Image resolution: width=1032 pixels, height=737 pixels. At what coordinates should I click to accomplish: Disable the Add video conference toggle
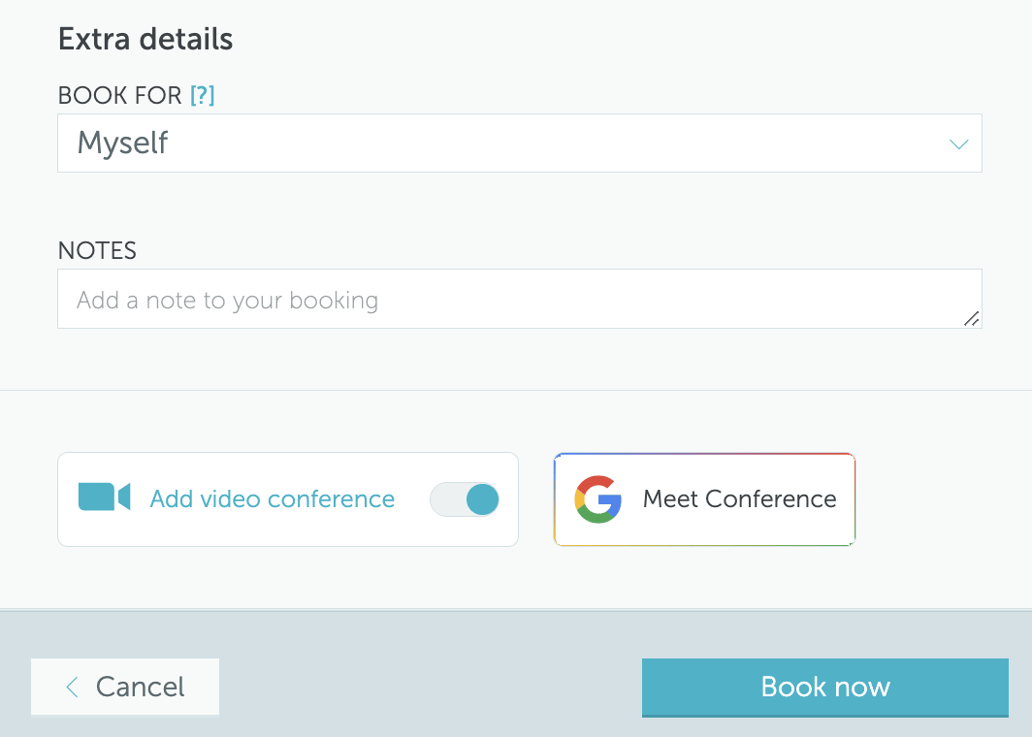pyautogui.click(x=464, y=499)
